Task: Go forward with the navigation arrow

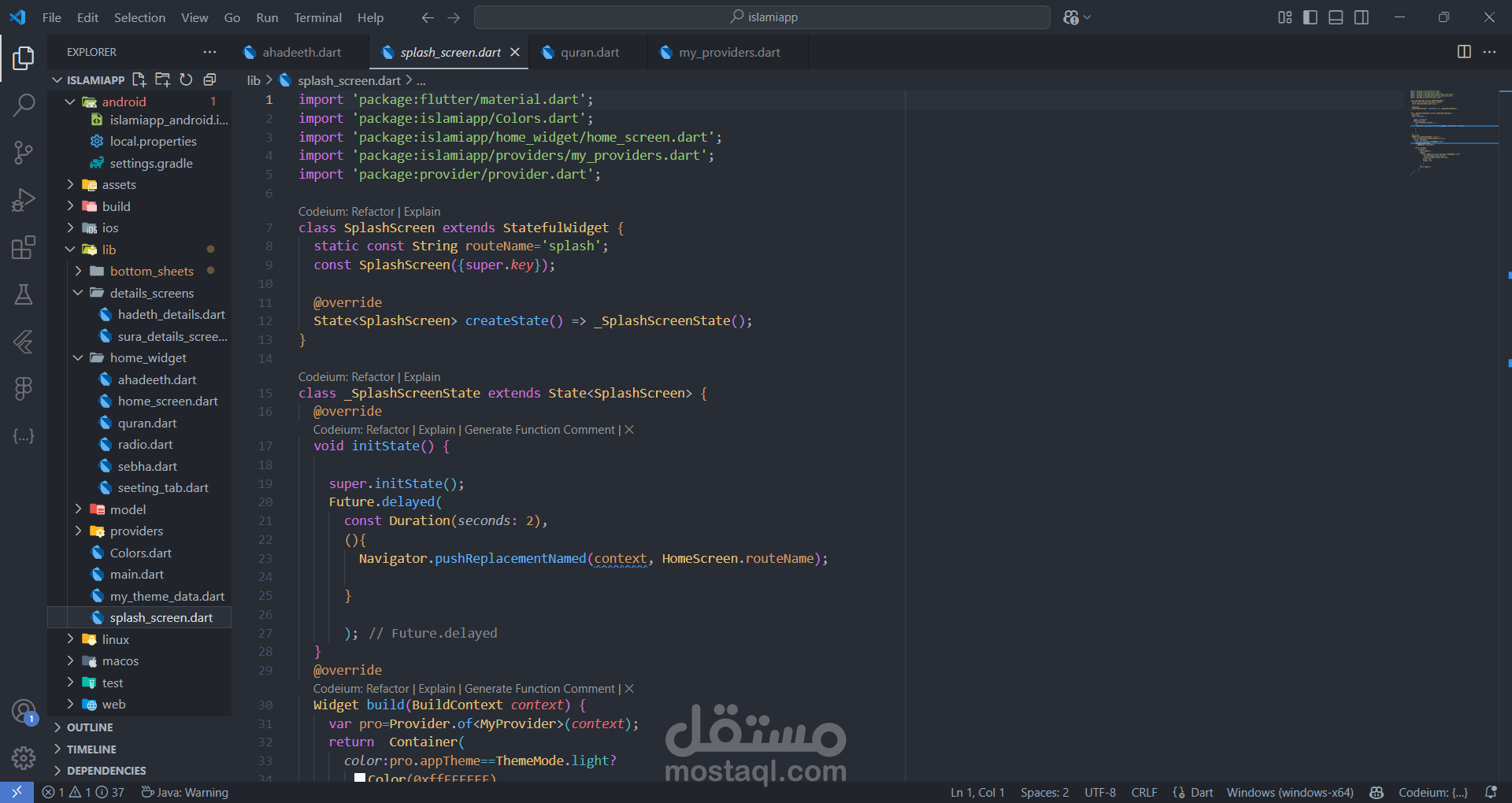Action: pos(454,17)
